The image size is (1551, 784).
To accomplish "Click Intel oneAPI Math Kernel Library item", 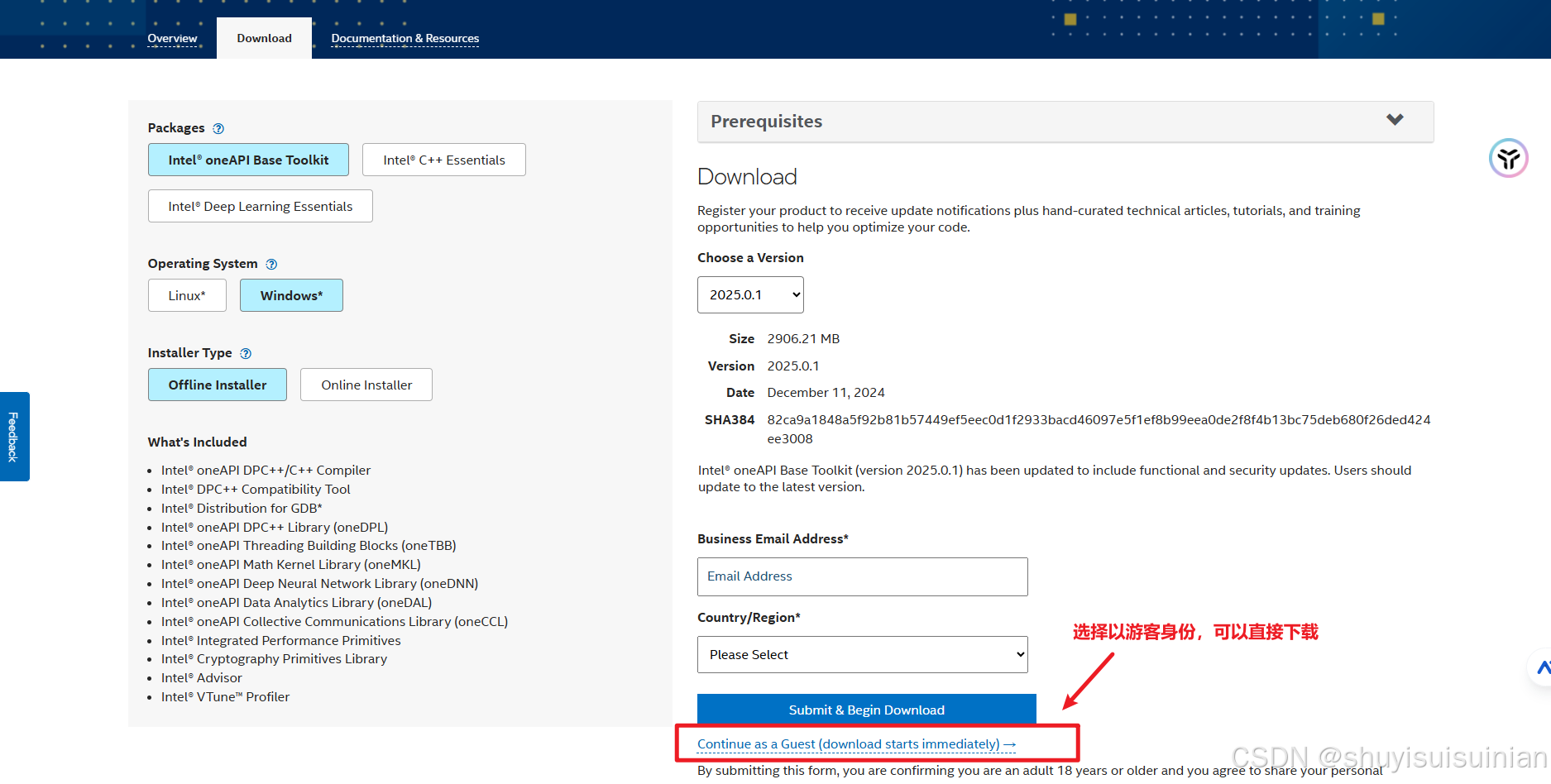I will click(291, 564).
